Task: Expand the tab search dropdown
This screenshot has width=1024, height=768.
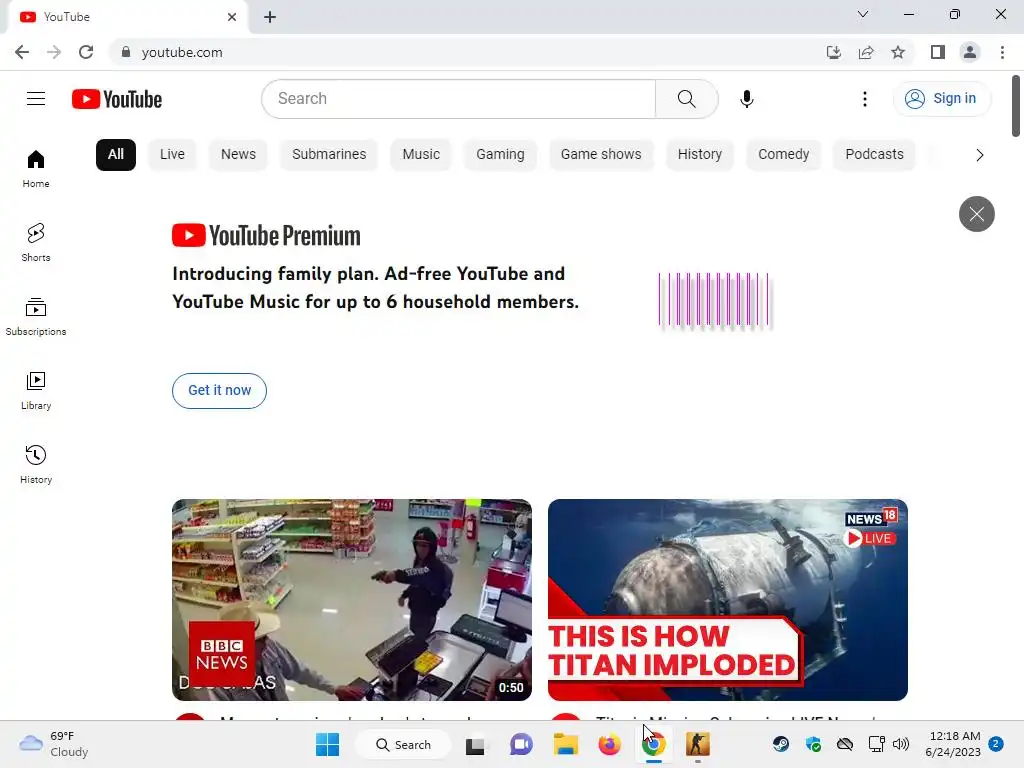Action: click(863, 14)
